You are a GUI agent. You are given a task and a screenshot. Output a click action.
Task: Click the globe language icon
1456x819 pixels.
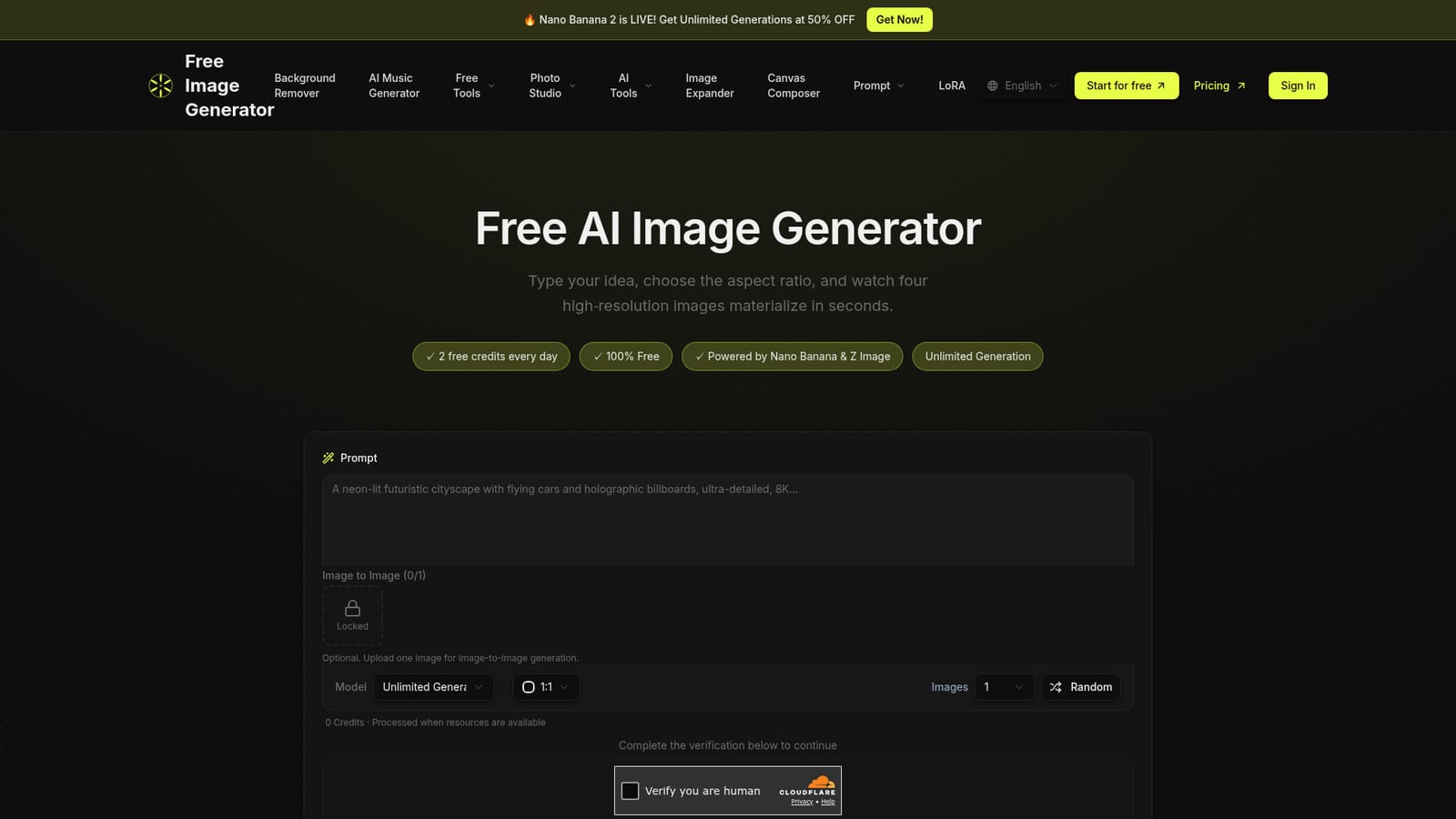pos(993,86)
